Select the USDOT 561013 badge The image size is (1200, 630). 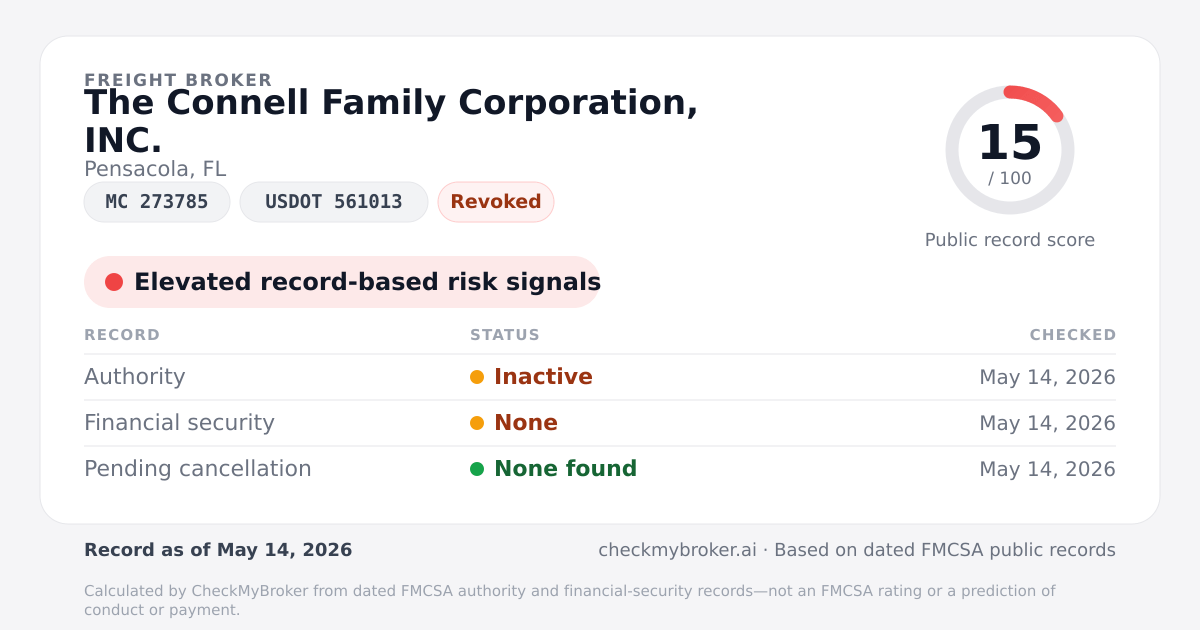point(334,202)
